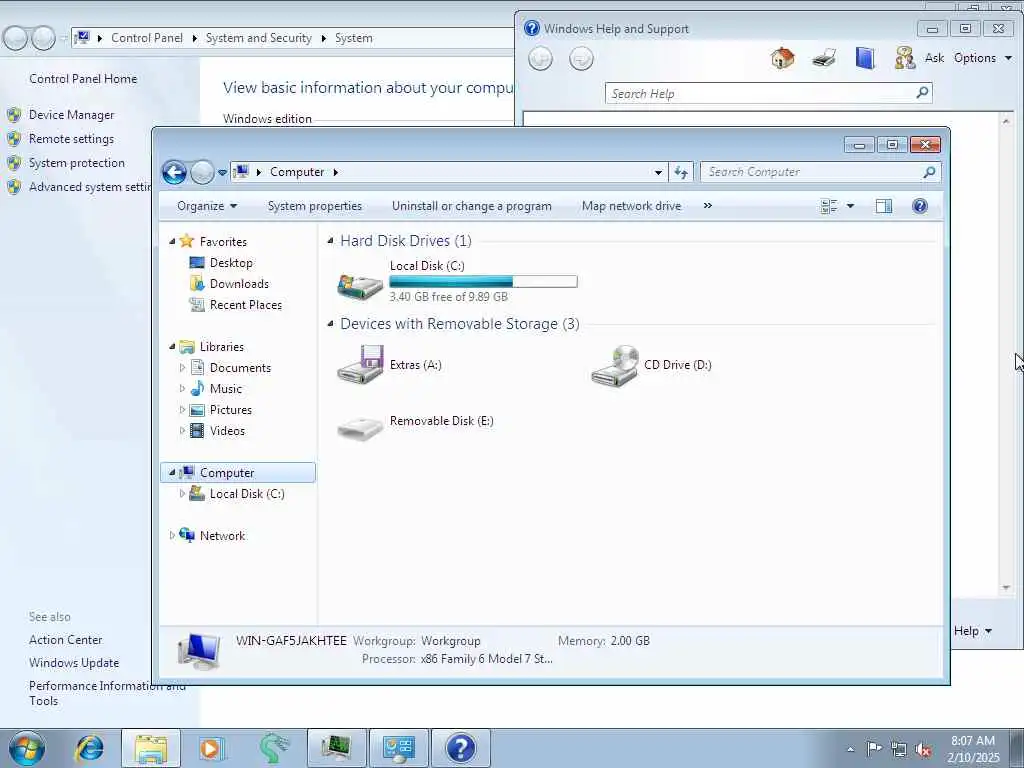Click Browse Help book icon
Image resolution: width=1024 pixels, height=768 pixels.
865,58
